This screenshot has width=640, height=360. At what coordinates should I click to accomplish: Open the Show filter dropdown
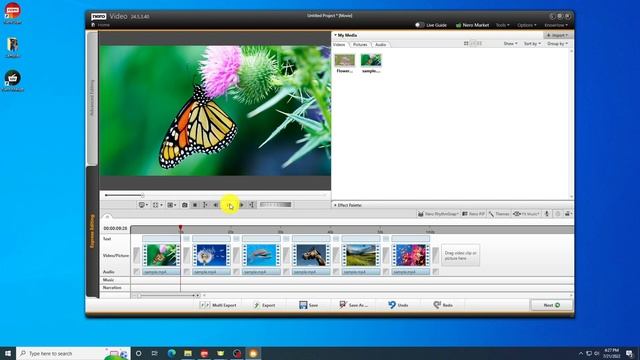(x=510, y=43)
